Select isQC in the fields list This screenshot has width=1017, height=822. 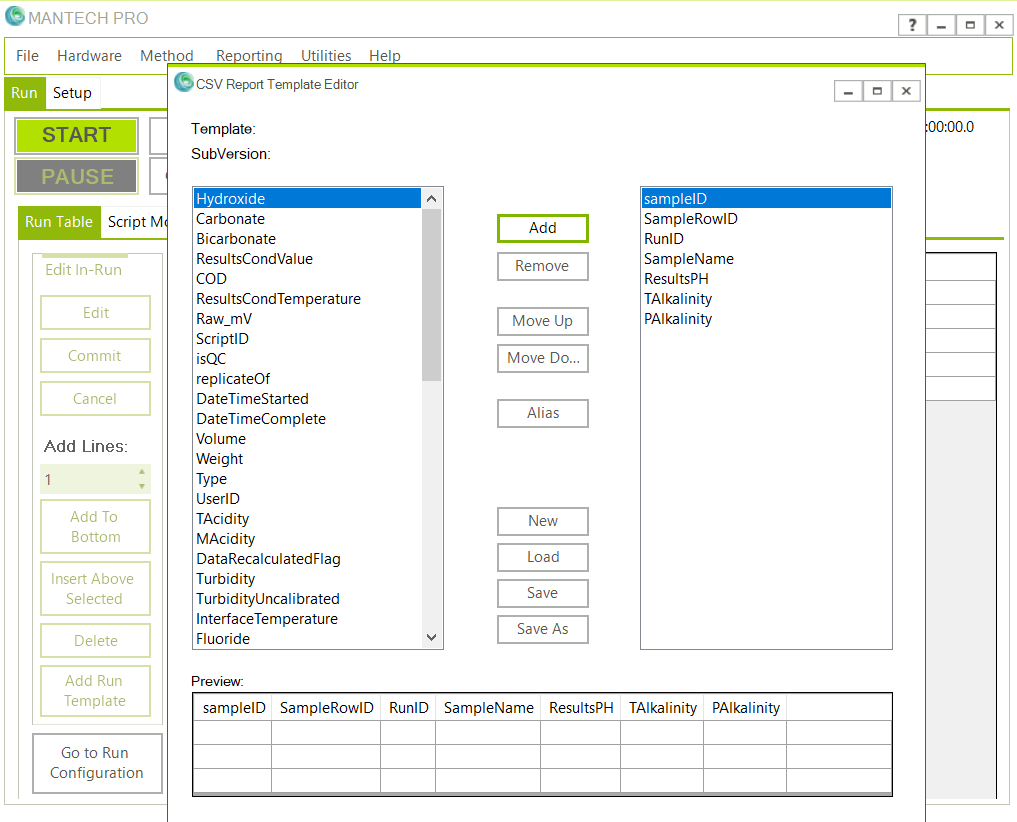click(307, 359)
